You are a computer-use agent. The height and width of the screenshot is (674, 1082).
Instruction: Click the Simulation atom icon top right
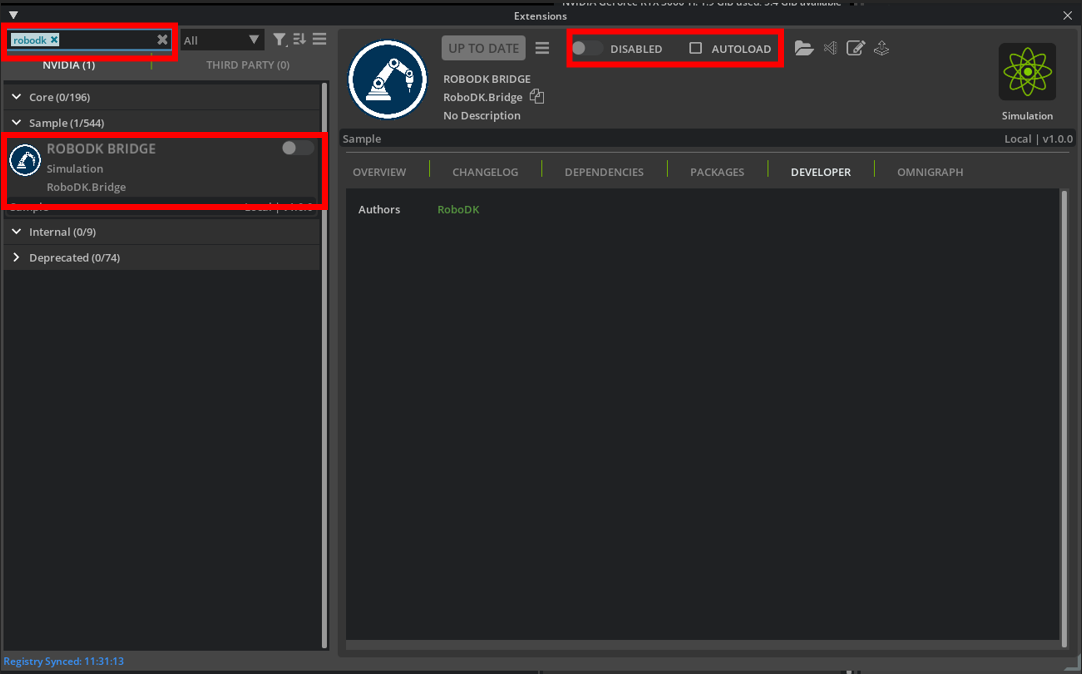1027,71
